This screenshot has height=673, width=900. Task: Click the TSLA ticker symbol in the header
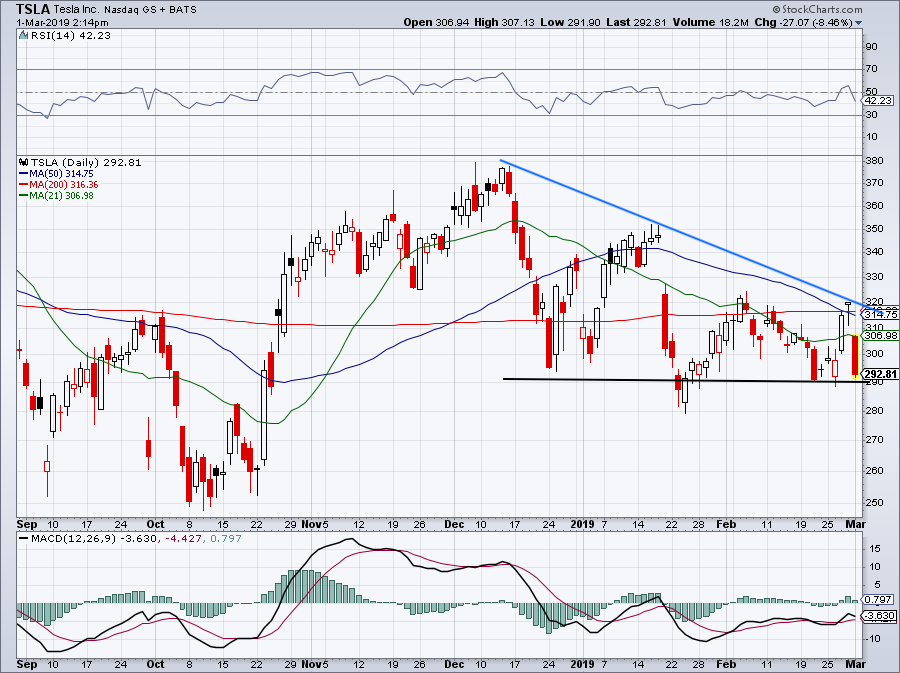(x=32, y=9)
